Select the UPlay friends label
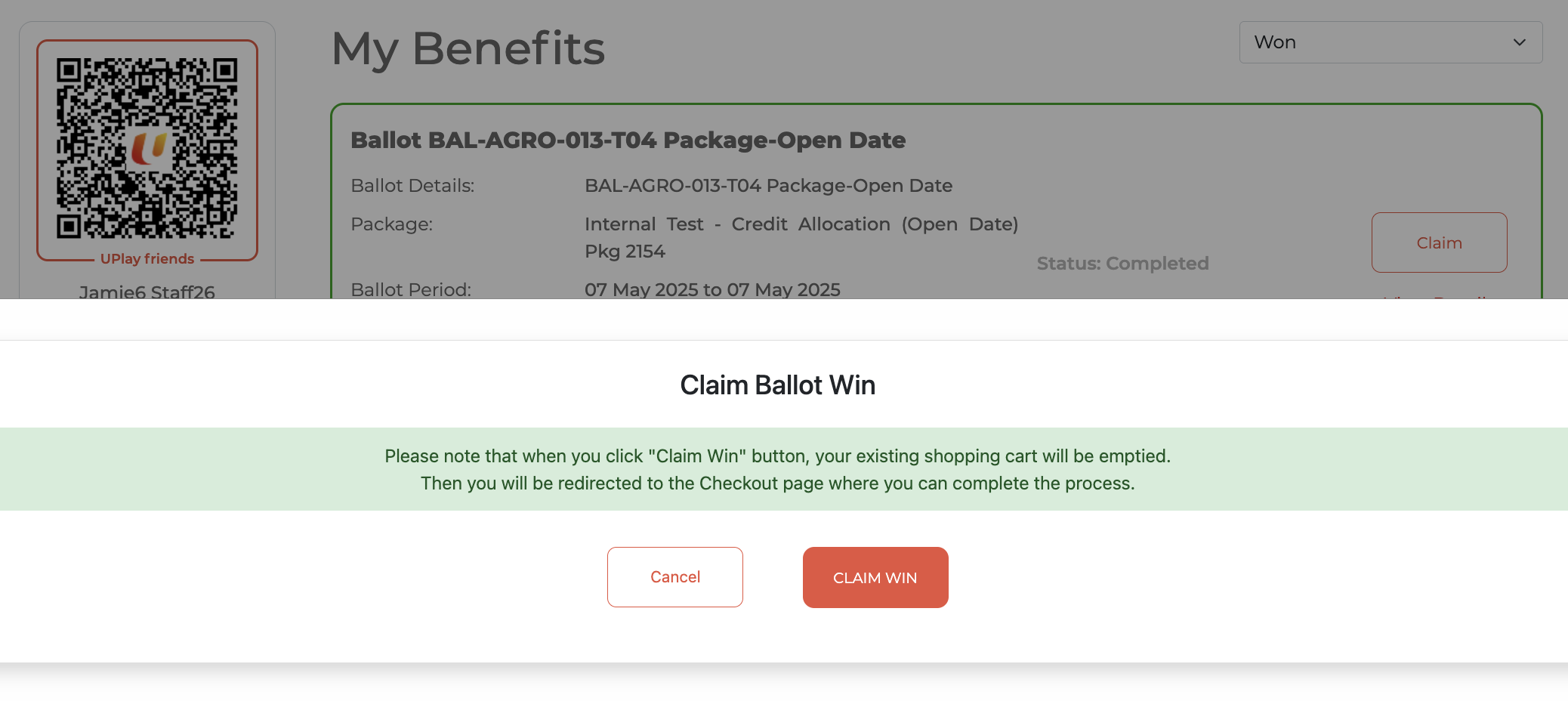The width and height of the screenshot is (1568, 701). (x=147, y=259)
